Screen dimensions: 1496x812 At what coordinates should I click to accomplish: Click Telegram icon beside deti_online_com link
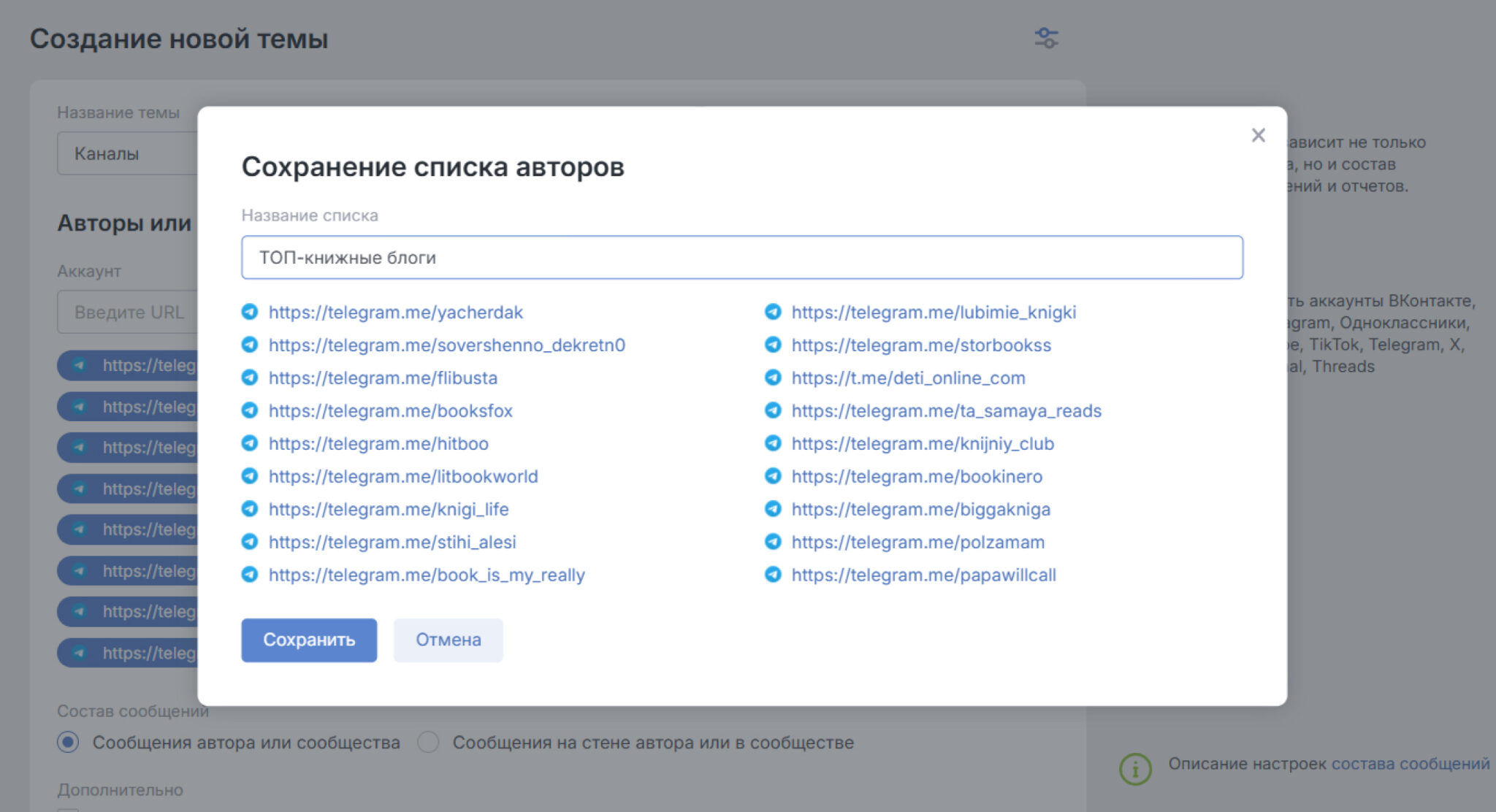(x=773, y=378)
